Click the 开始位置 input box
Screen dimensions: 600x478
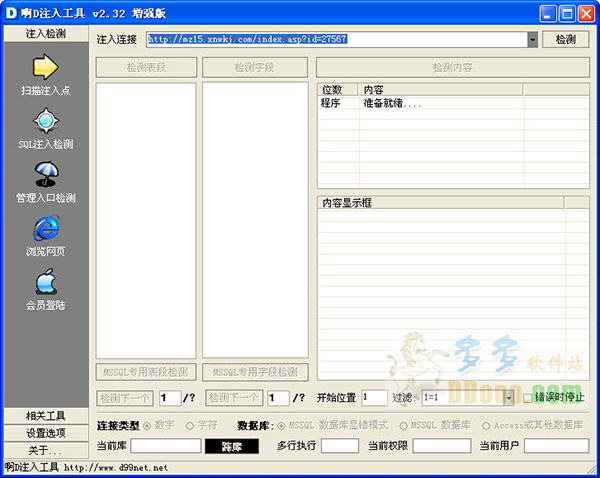[x=374, y=398]
